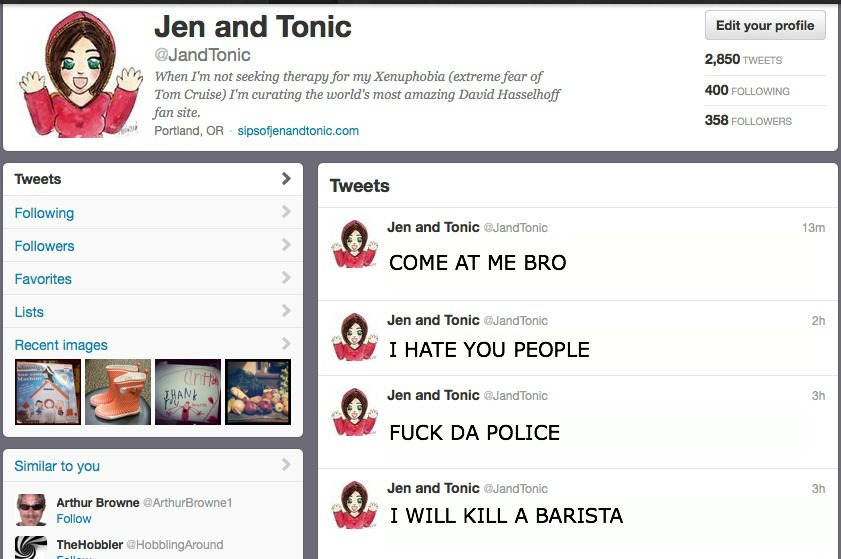Click avatar beside I WILL KILL A BARISTA tweet

coord(355,505)
